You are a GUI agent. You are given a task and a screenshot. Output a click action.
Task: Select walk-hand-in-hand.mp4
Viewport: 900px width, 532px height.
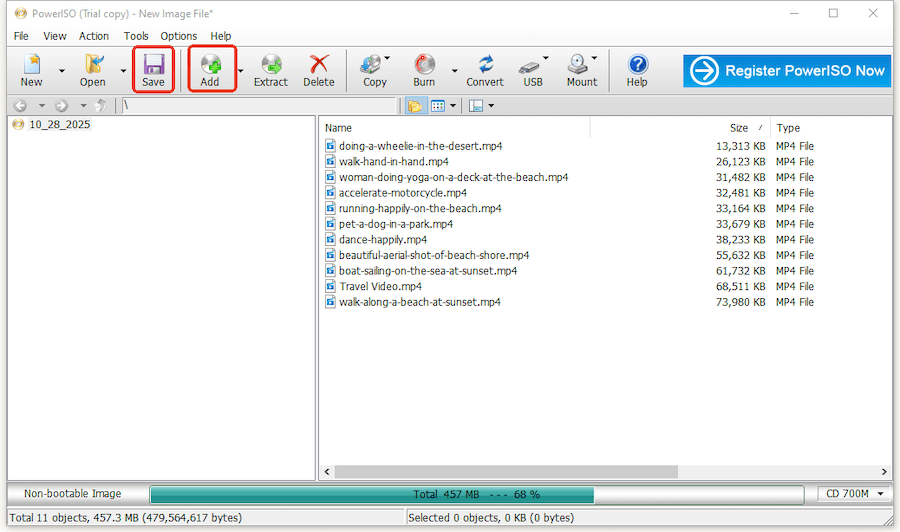(394, 161)
